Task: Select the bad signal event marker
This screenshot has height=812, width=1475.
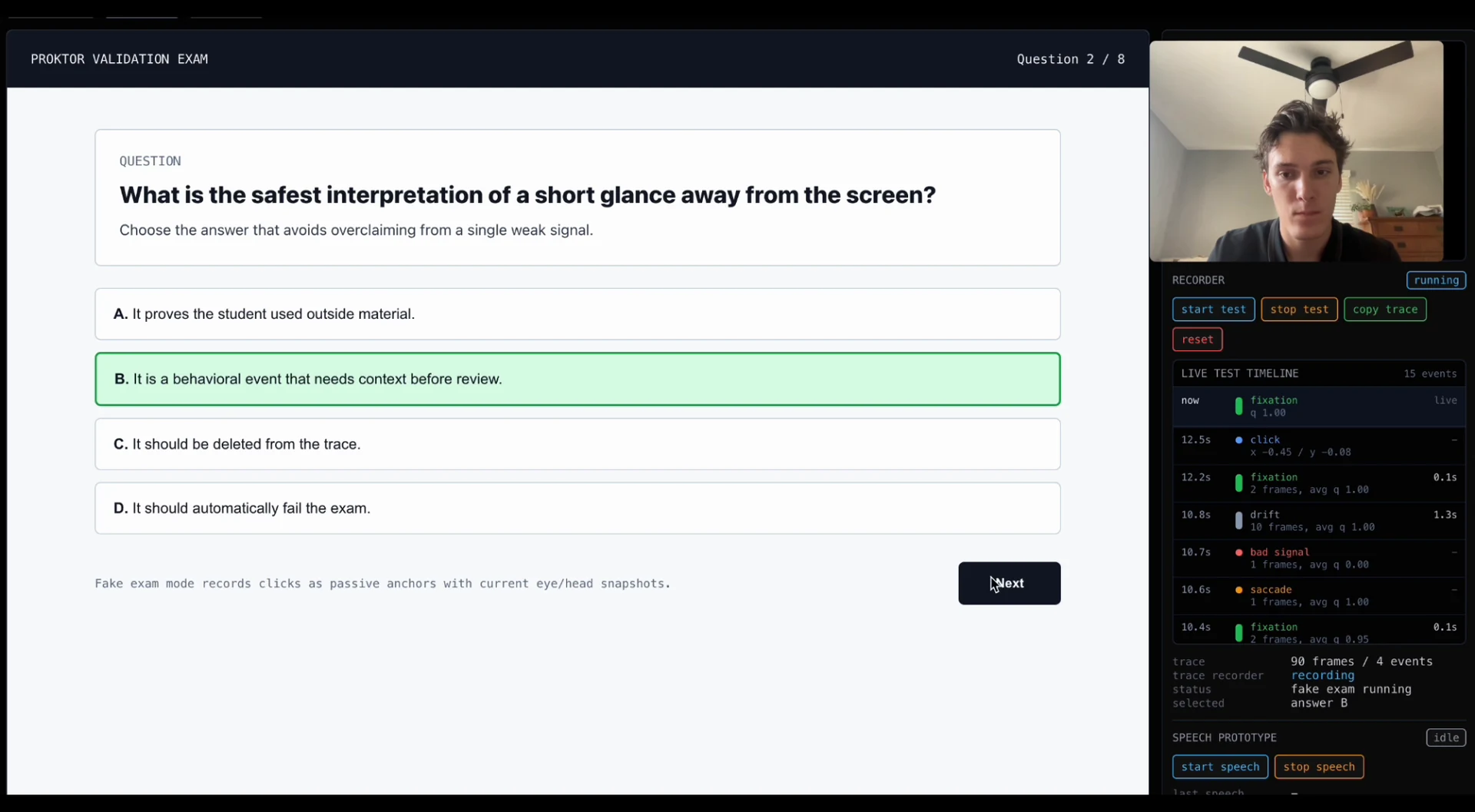Action: tap(1238, 552)
